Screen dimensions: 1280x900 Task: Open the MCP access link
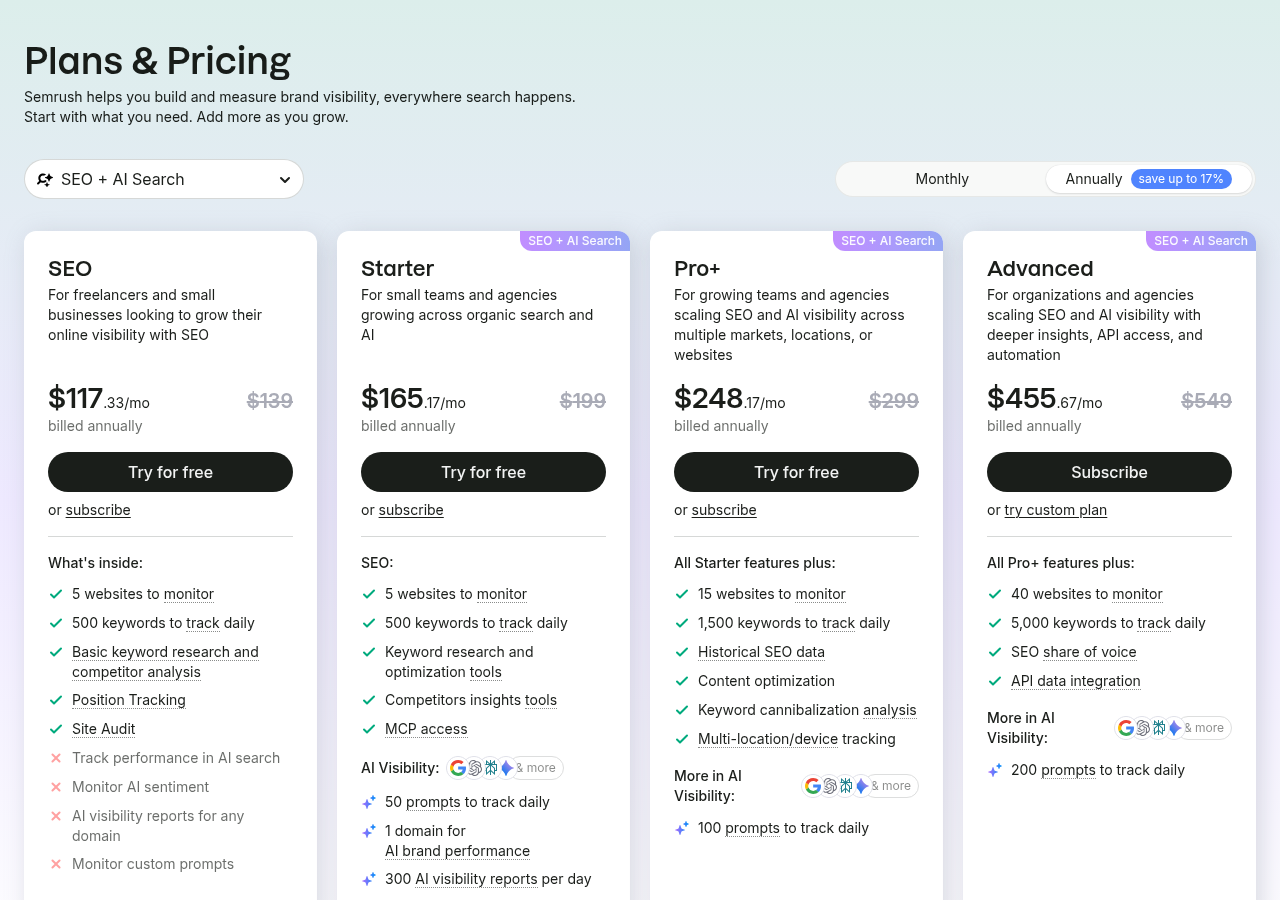pyautogui.click(x=426, y=729)
